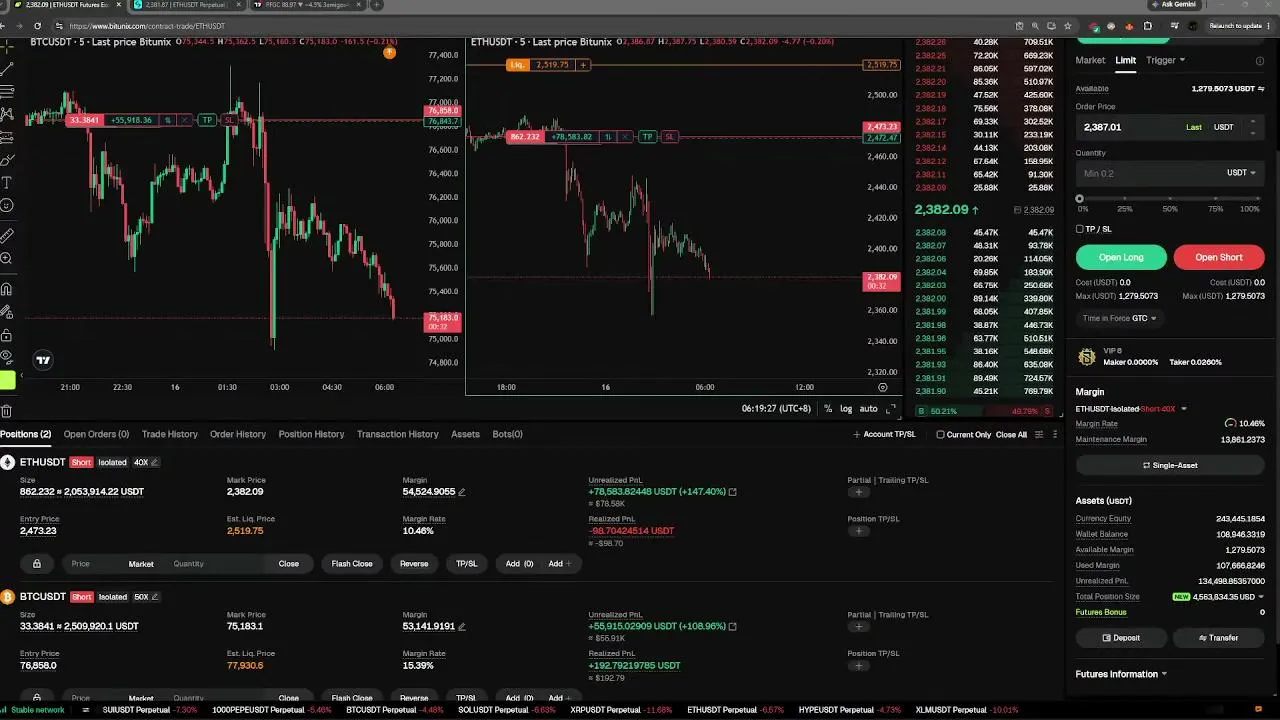The width and height of the screenshot is (1280, 720).
Task: Click the quantity slider handle at 0%
Action: click(1079, 199)
